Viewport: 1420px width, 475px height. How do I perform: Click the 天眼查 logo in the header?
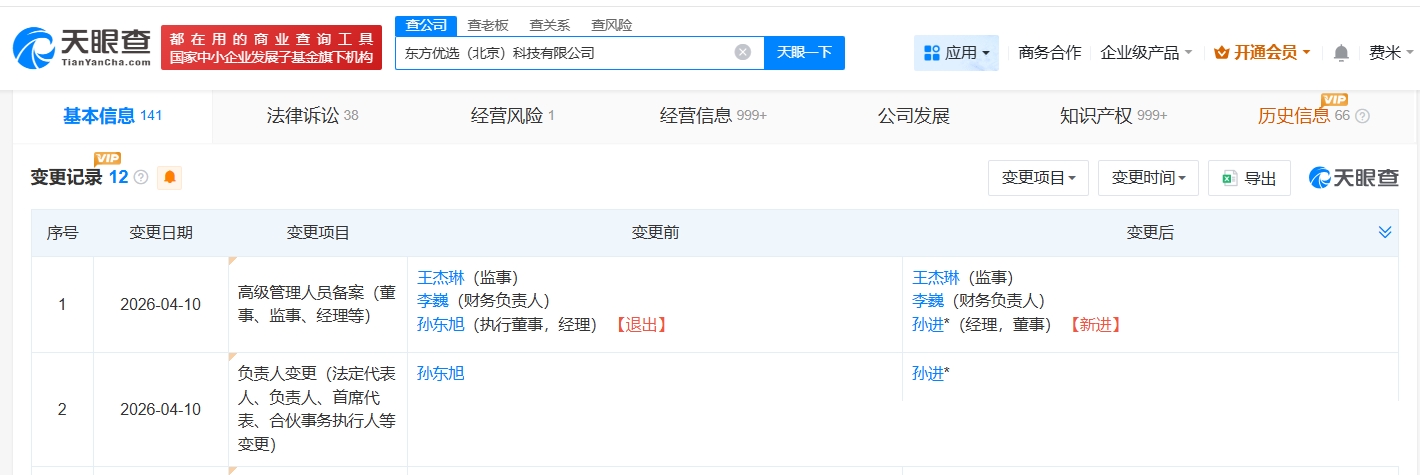point(82,47)
